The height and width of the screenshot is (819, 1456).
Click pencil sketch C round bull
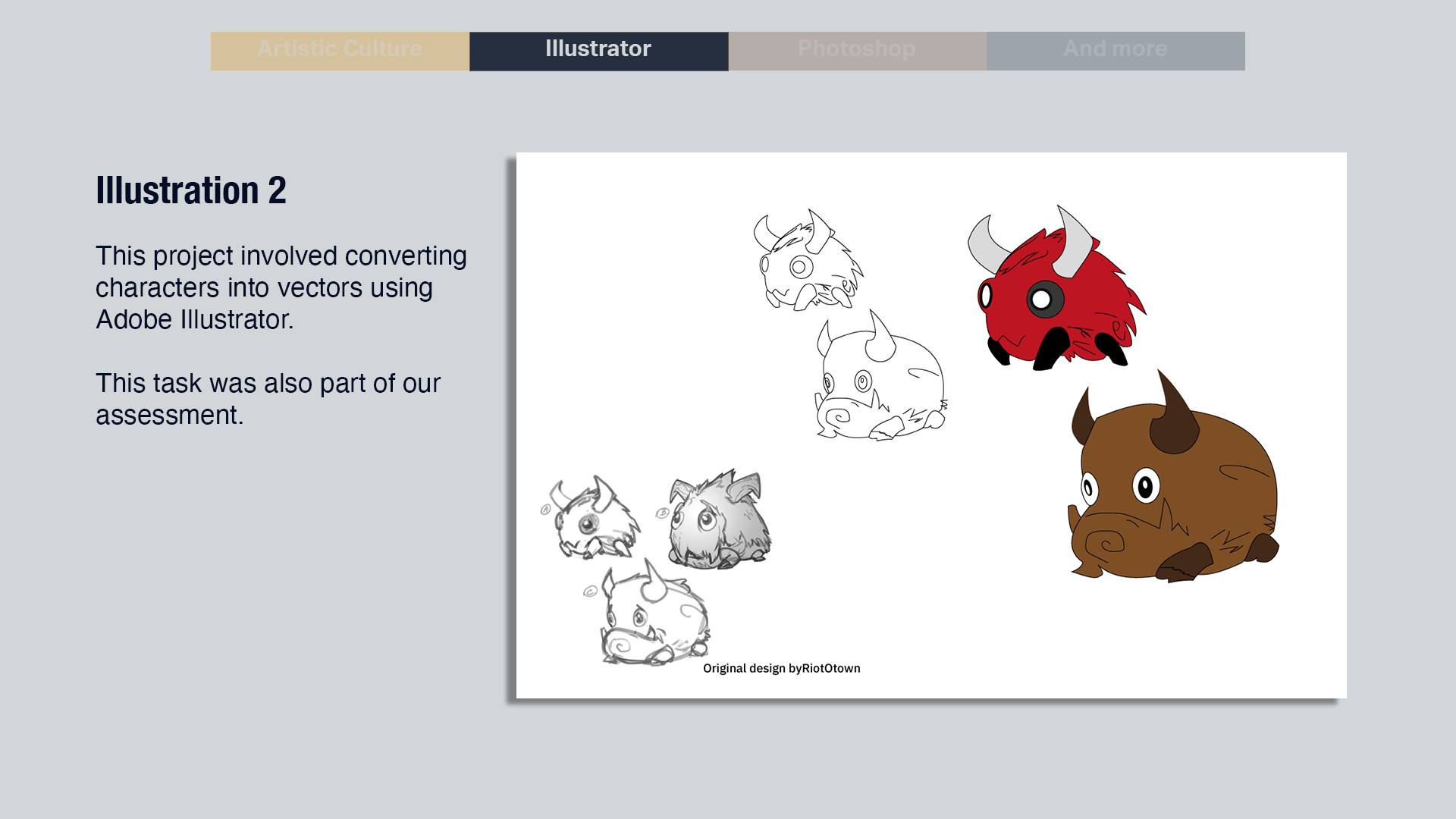[x=654, y=618]
